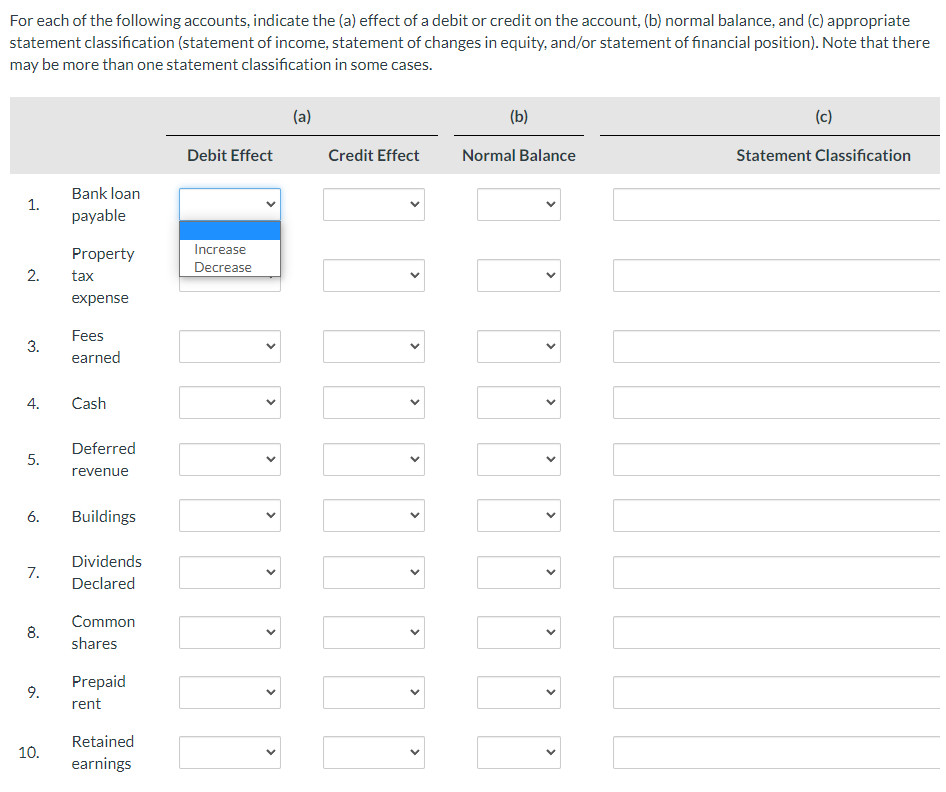Click the 'Cash' account label
This screenshot has height=792, width=946.
point(89,403)
